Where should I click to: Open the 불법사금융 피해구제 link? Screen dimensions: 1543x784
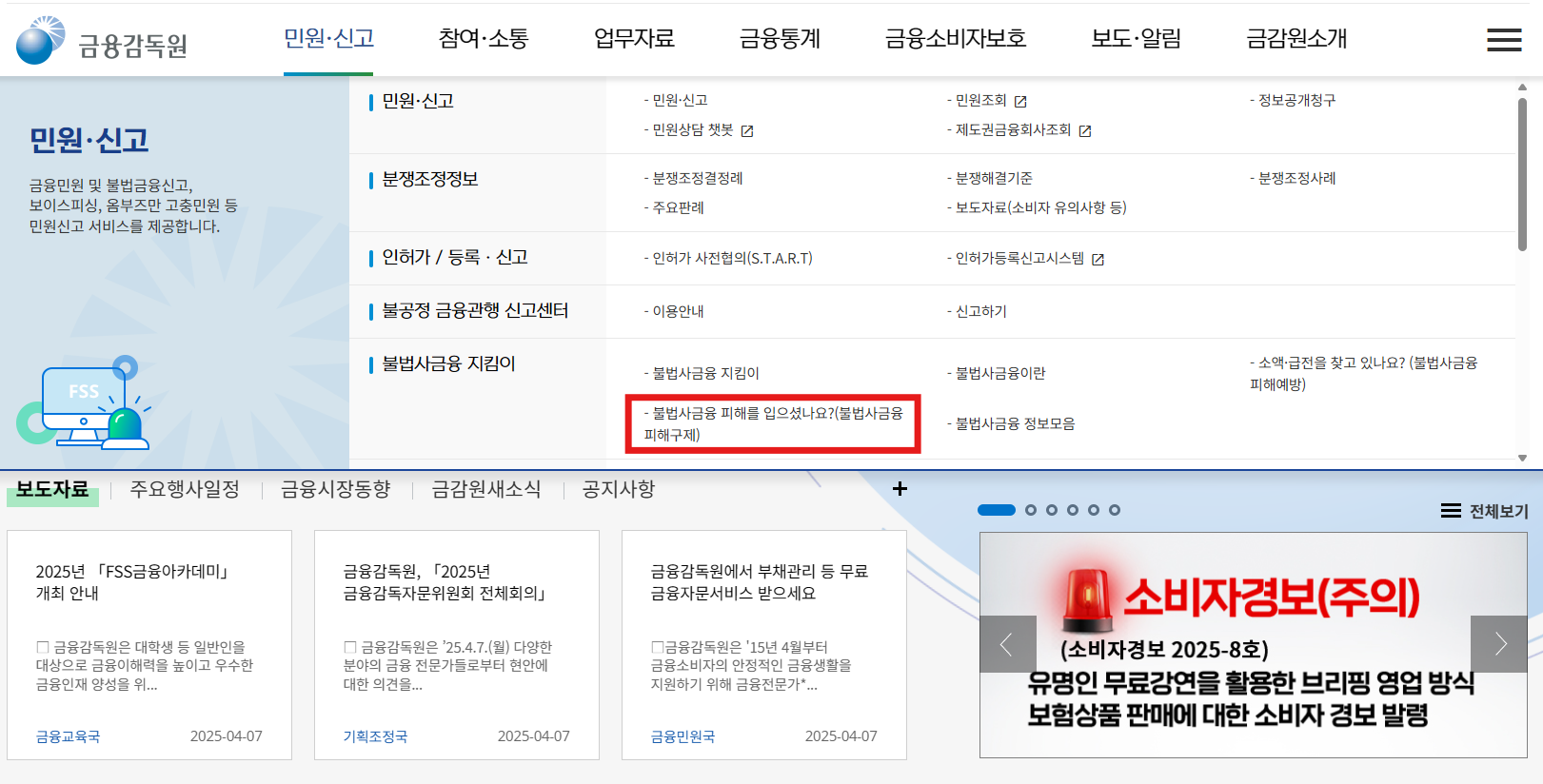pyautogui.click(x=773, y=424)
